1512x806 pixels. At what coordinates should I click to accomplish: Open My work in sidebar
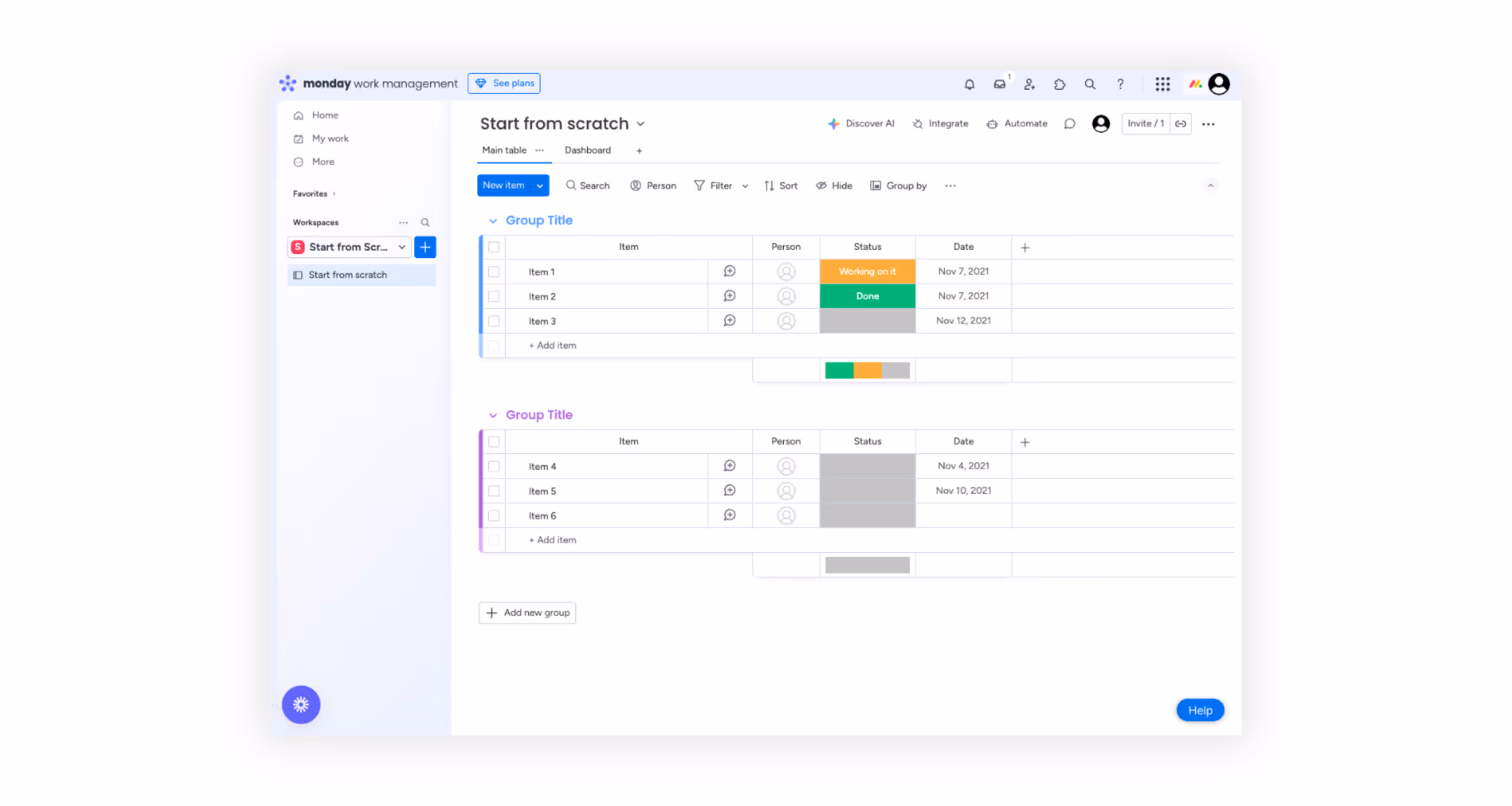tap(330, 138)
